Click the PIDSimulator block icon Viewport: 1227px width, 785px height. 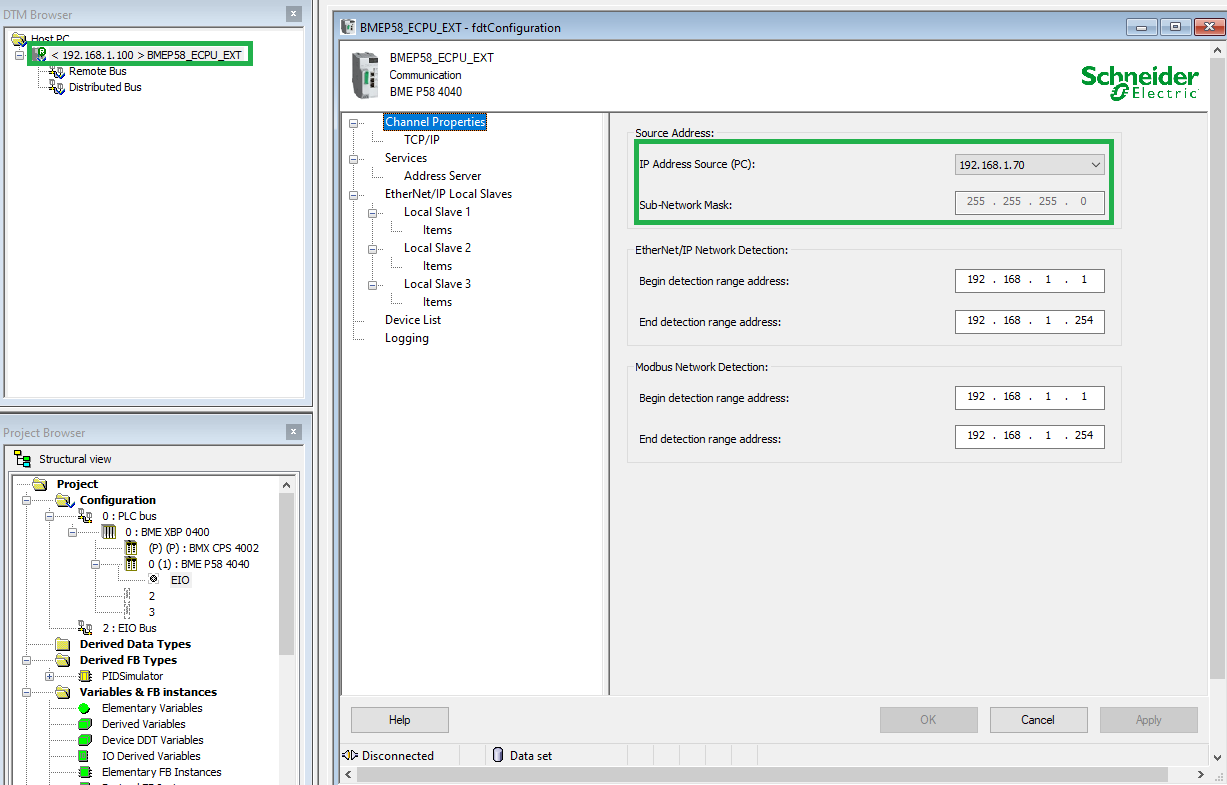85,676
